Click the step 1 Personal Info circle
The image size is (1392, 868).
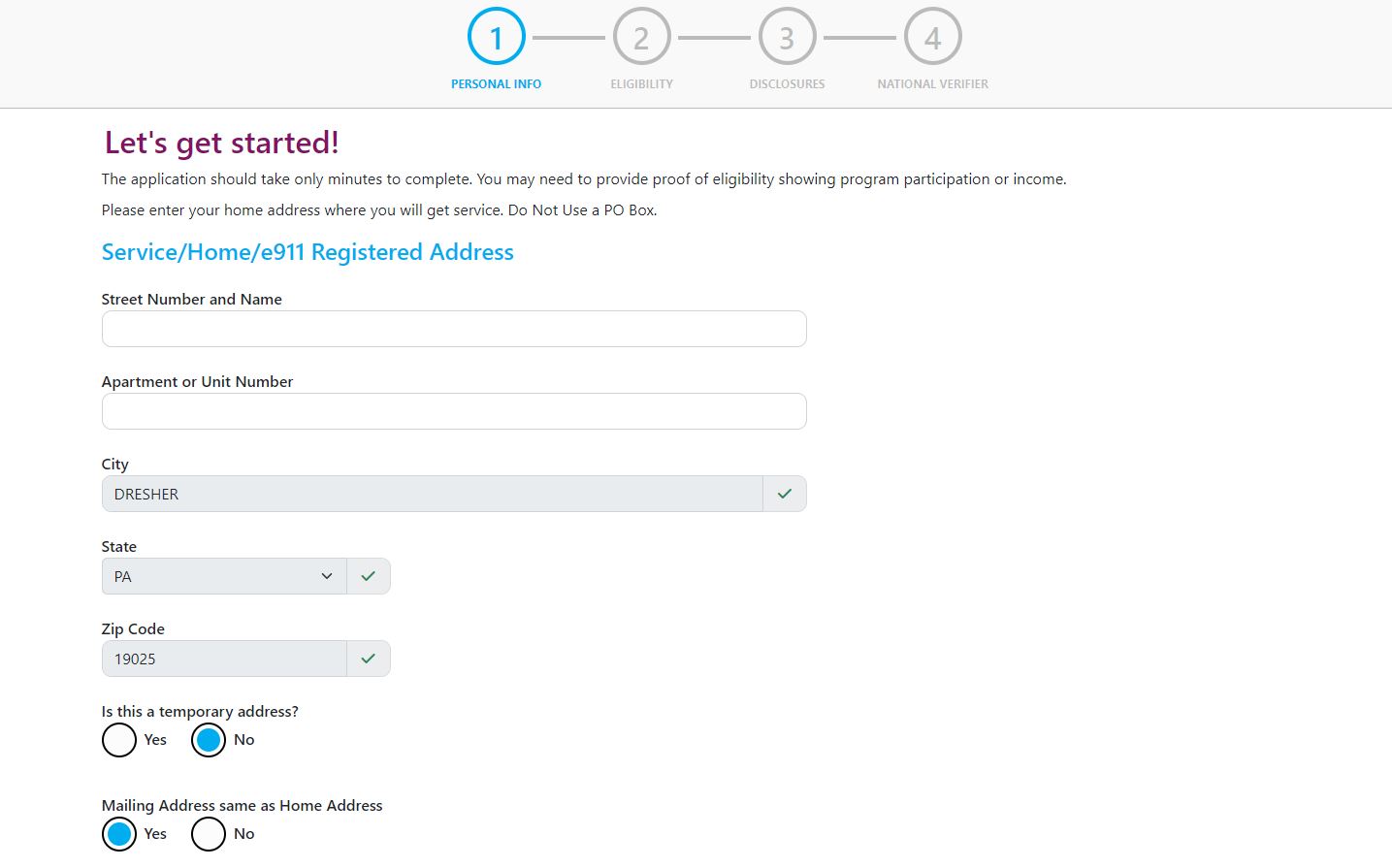pyautogui.click(x=496, y=37)
